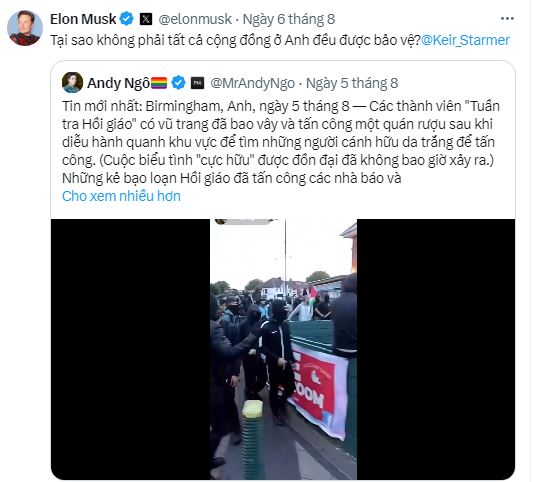This screenshot has width=533, height=482.
Task: Click the 'Ngày 6 tháng 8' timestamp
Action: [289, 19]
